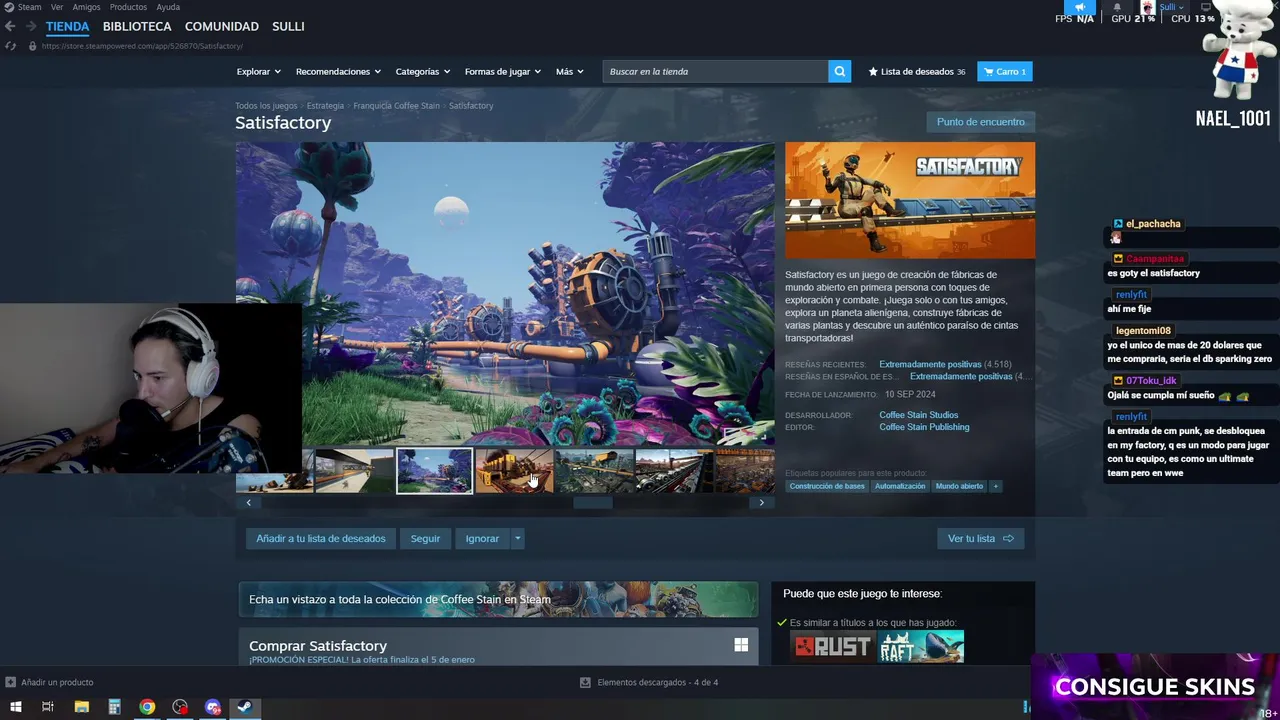Open Franquicia Coffee Stain breadcrumb
Viewport: 1280px width, 720px height.
pyautogui.click(x=396, y=106)
